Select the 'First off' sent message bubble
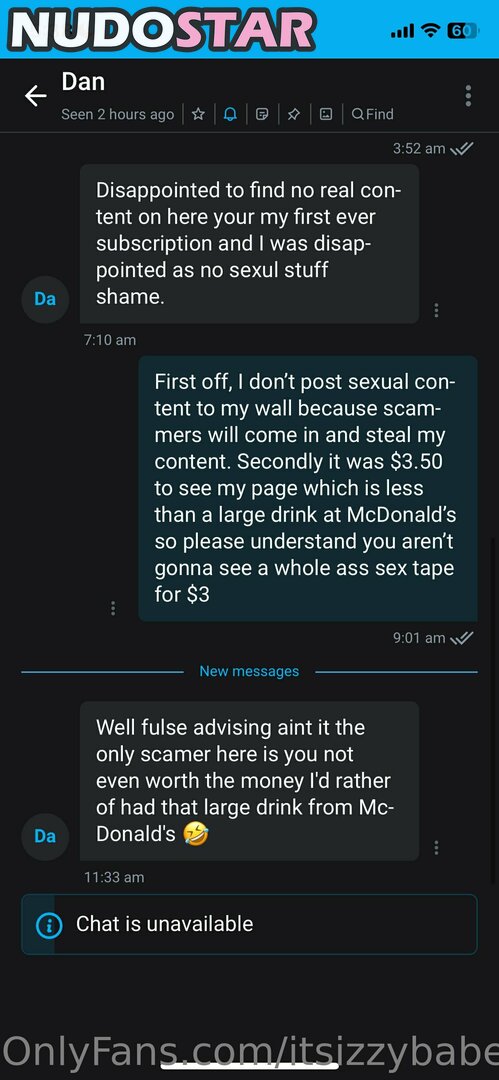Viewport: 499px width, 1080px height. (x=307, y=488)
